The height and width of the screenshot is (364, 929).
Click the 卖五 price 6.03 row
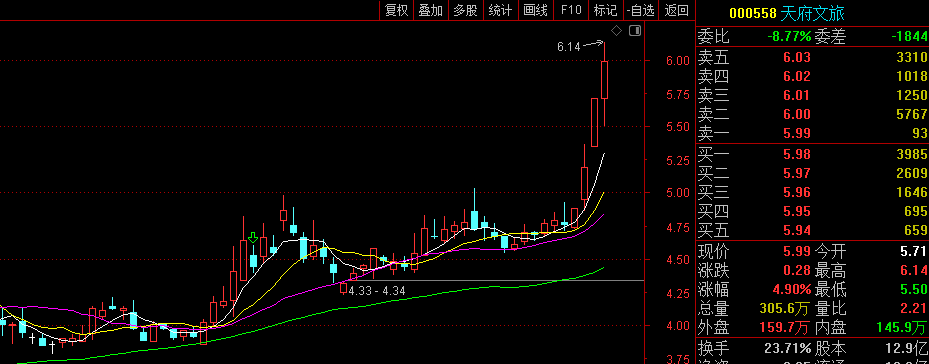[x=812, y=58]
